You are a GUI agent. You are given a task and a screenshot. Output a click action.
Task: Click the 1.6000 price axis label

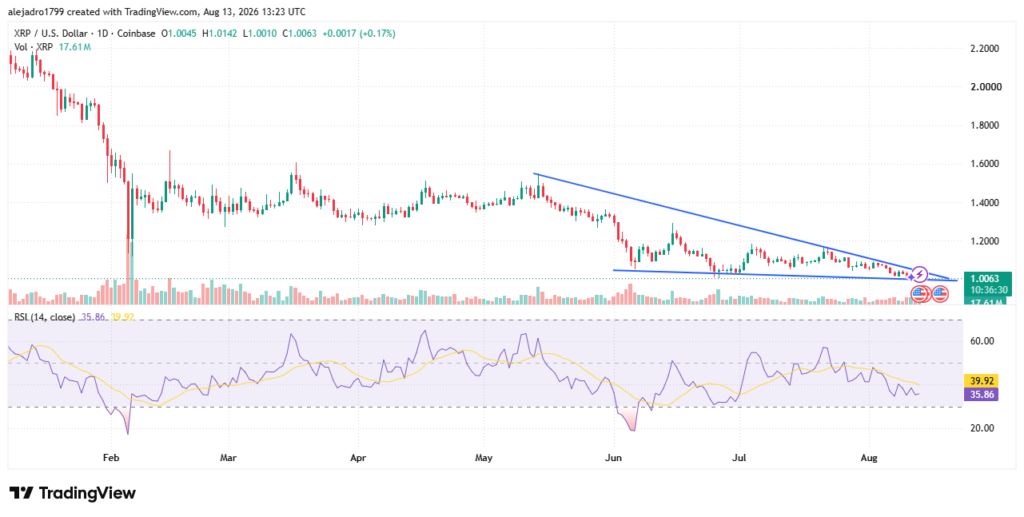pyautogui.click(x=984, y=164)
